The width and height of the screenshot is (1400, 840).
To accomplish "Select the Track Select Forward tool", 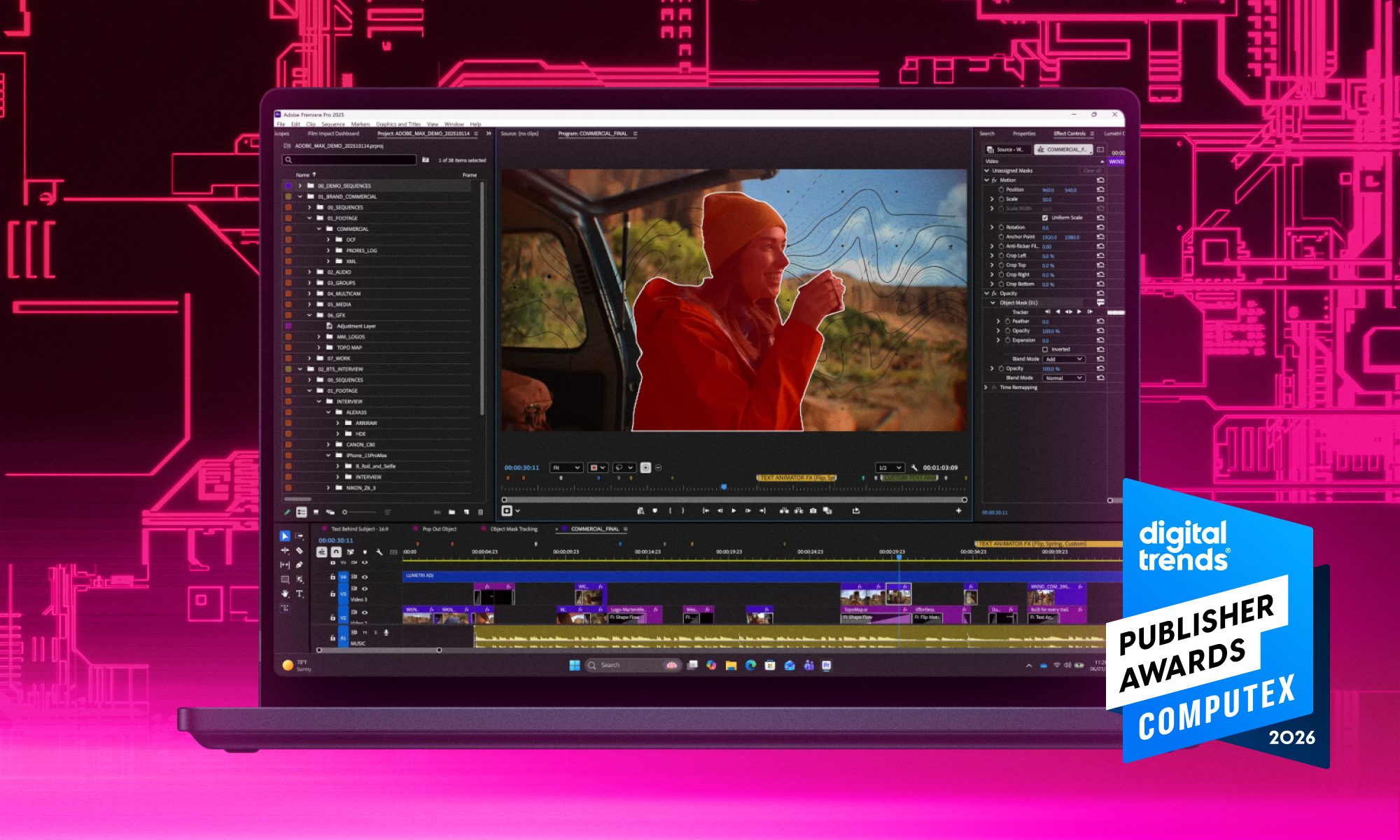I will pyautogui.click(x=300, y=536).
